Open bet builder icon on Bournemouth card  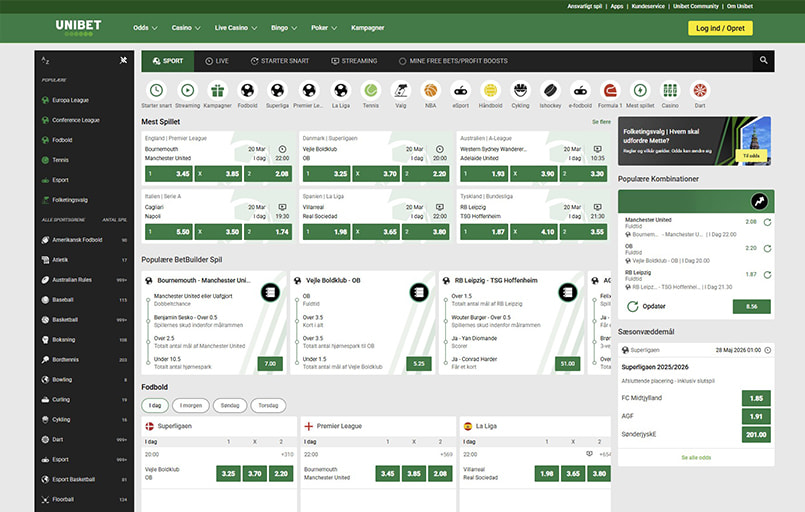(x=270, y=293)
